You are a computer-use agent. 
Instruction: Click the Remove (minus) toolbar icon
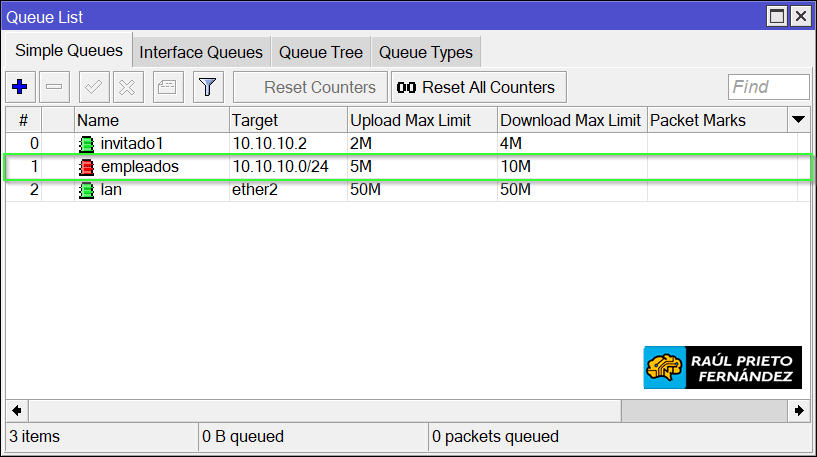coord(54,87)
